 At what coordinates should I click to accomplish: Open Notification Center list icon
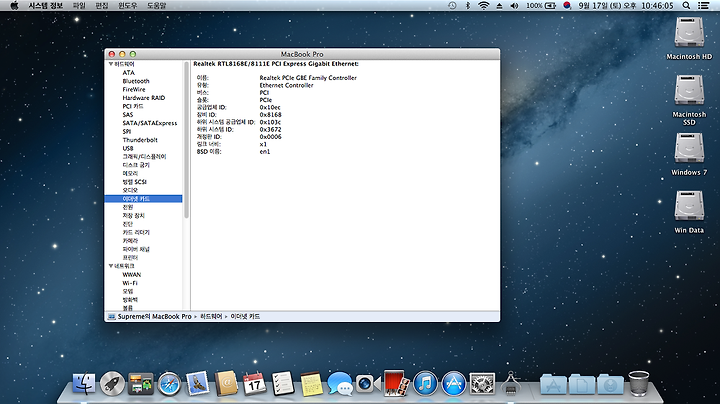[703, 6]
